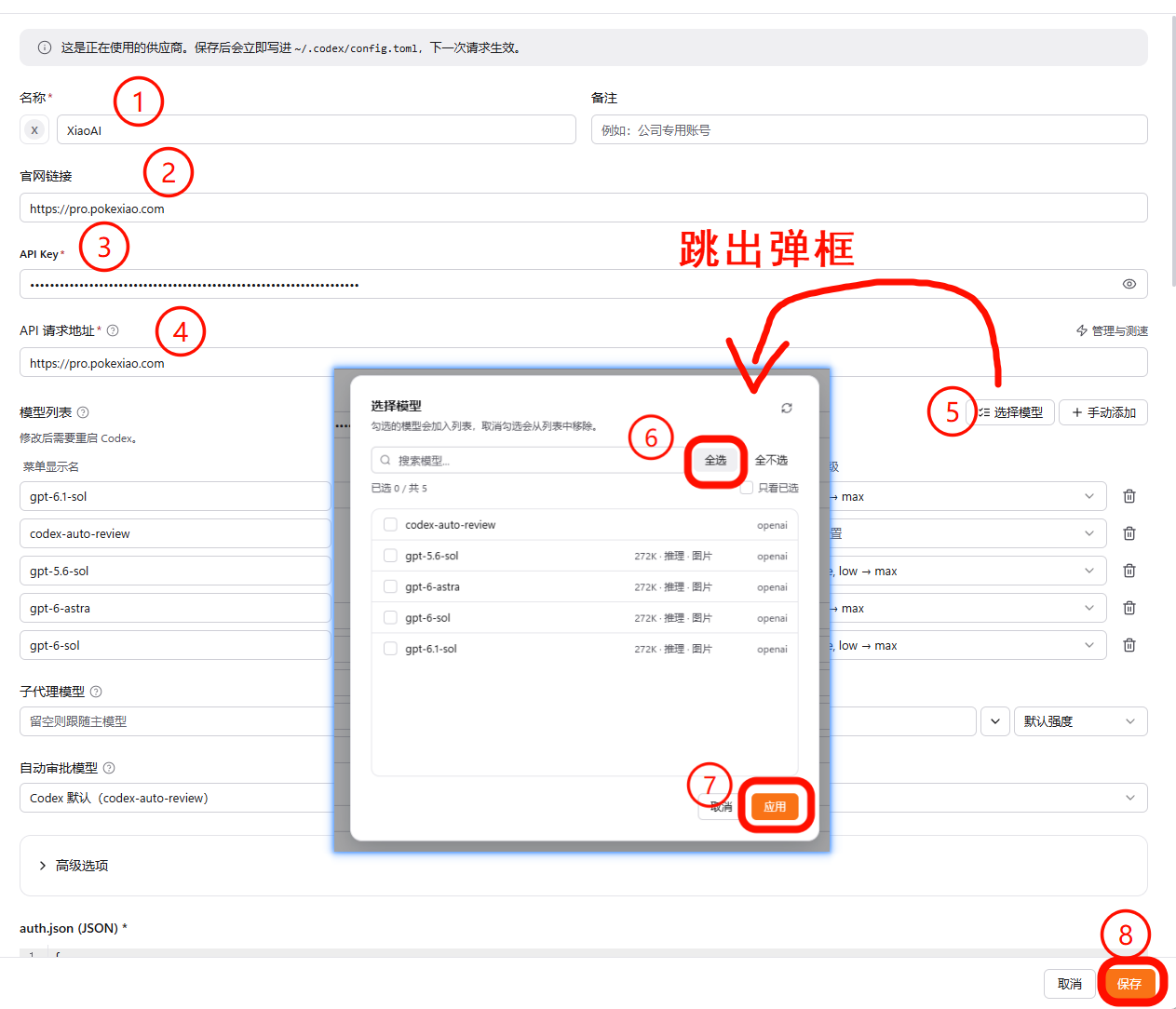Refresh the model list in 选择模型 dialog
This screenshot has height=1009, width=1176.
tap(787, 408)
